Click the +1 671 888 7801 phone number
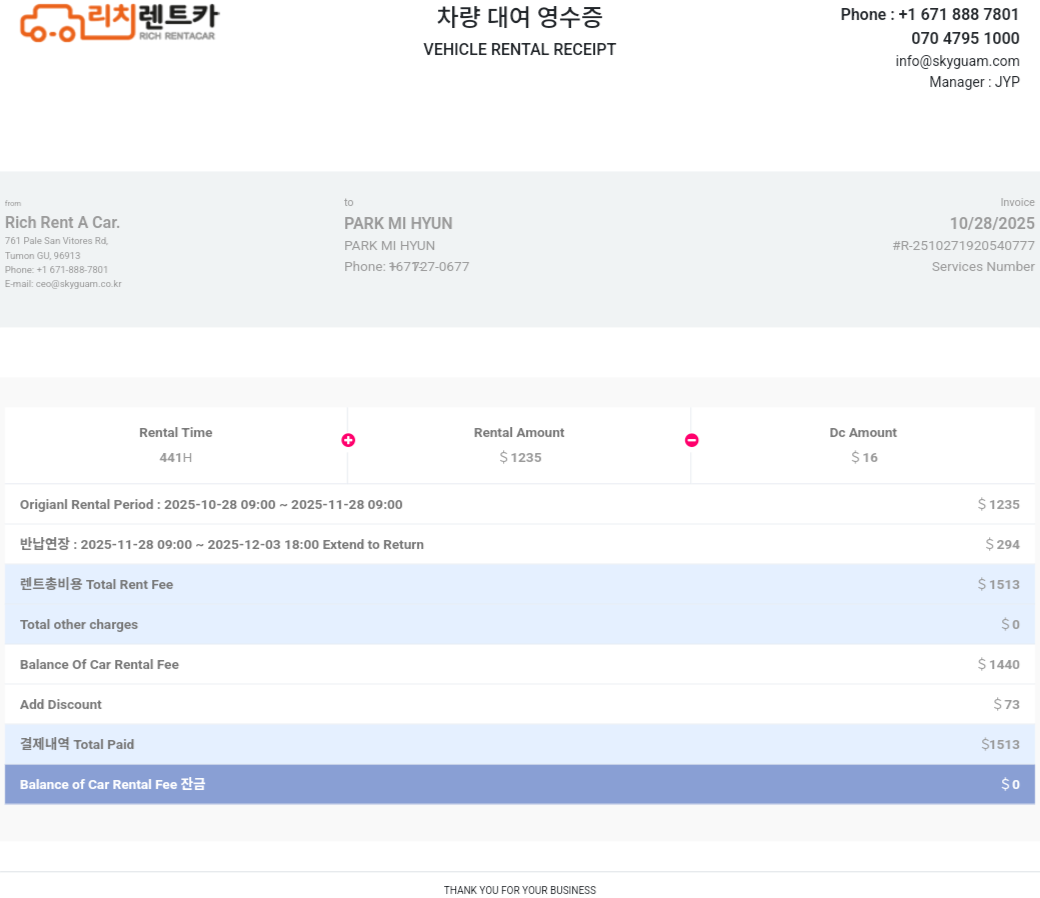This screenshot has height=898, width=1040. [x=958, y=14]
